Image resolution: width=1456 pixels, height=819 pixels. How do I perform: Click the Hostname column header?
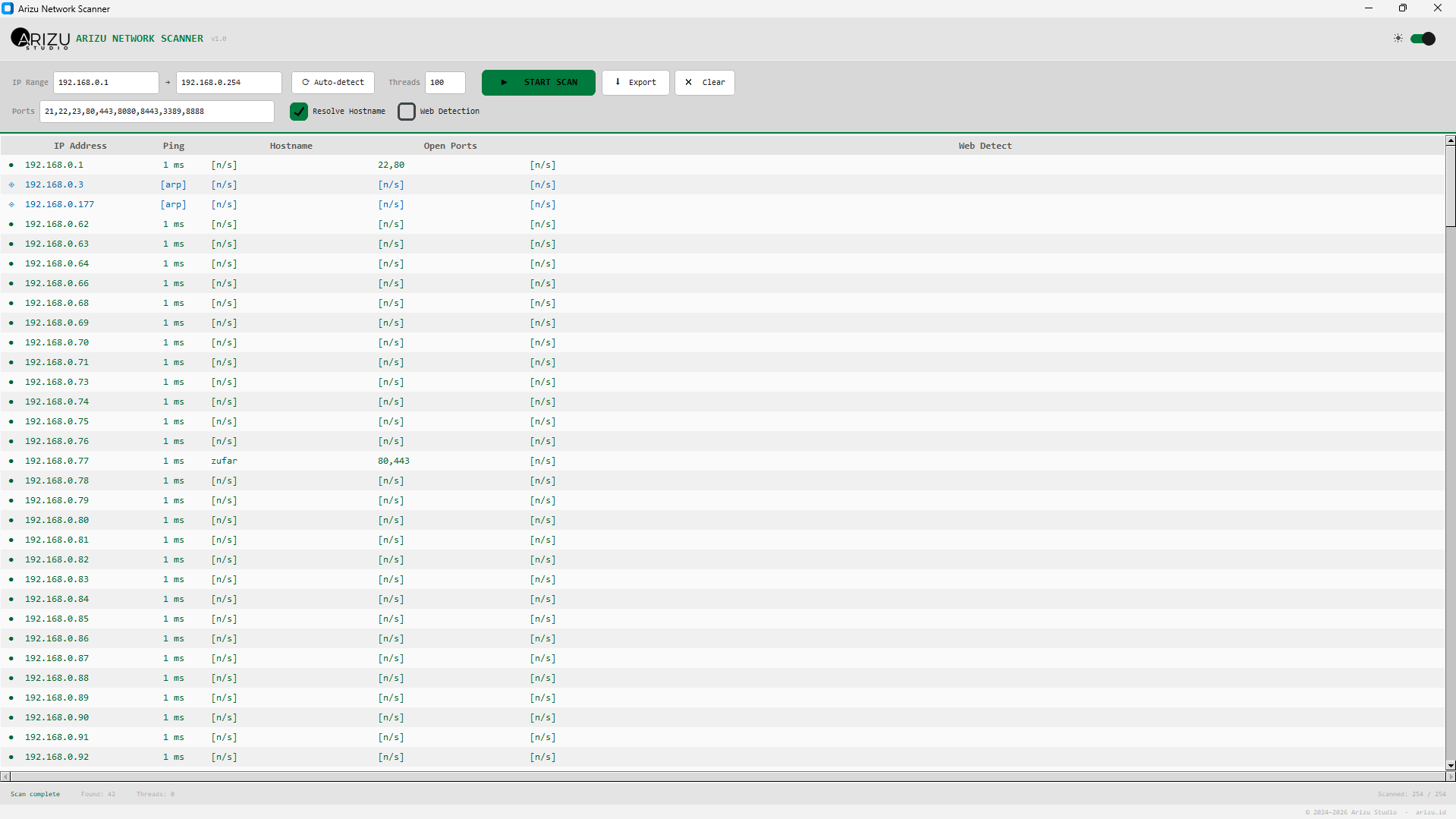pos(291,146)
